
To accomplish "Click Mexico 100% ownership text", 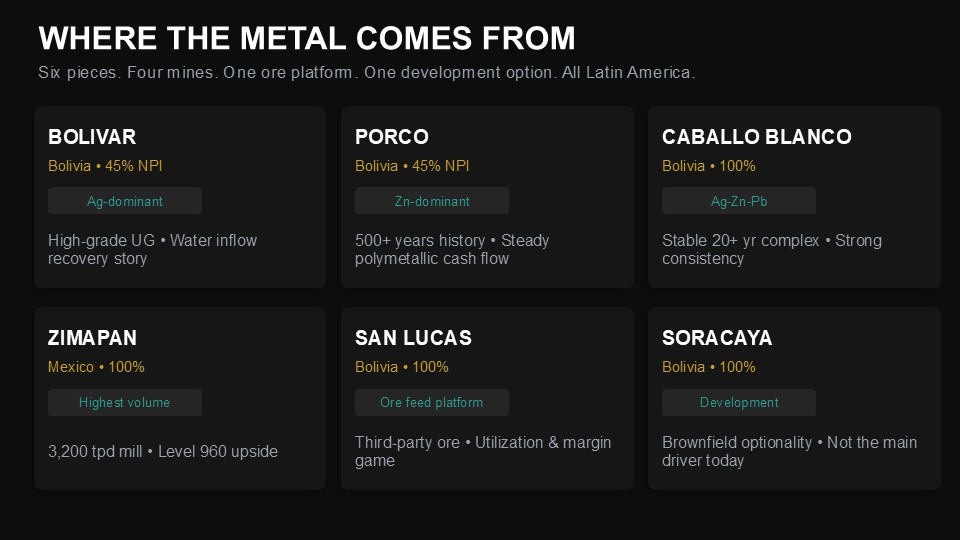I will (96, 367).
